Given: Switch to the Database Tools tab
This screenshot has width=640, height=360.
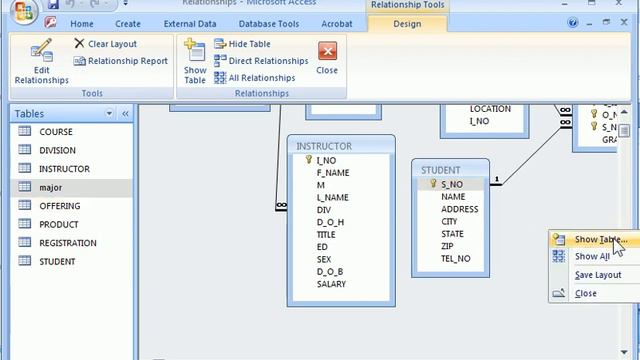Looking at the screenshot, I should 269,24.
